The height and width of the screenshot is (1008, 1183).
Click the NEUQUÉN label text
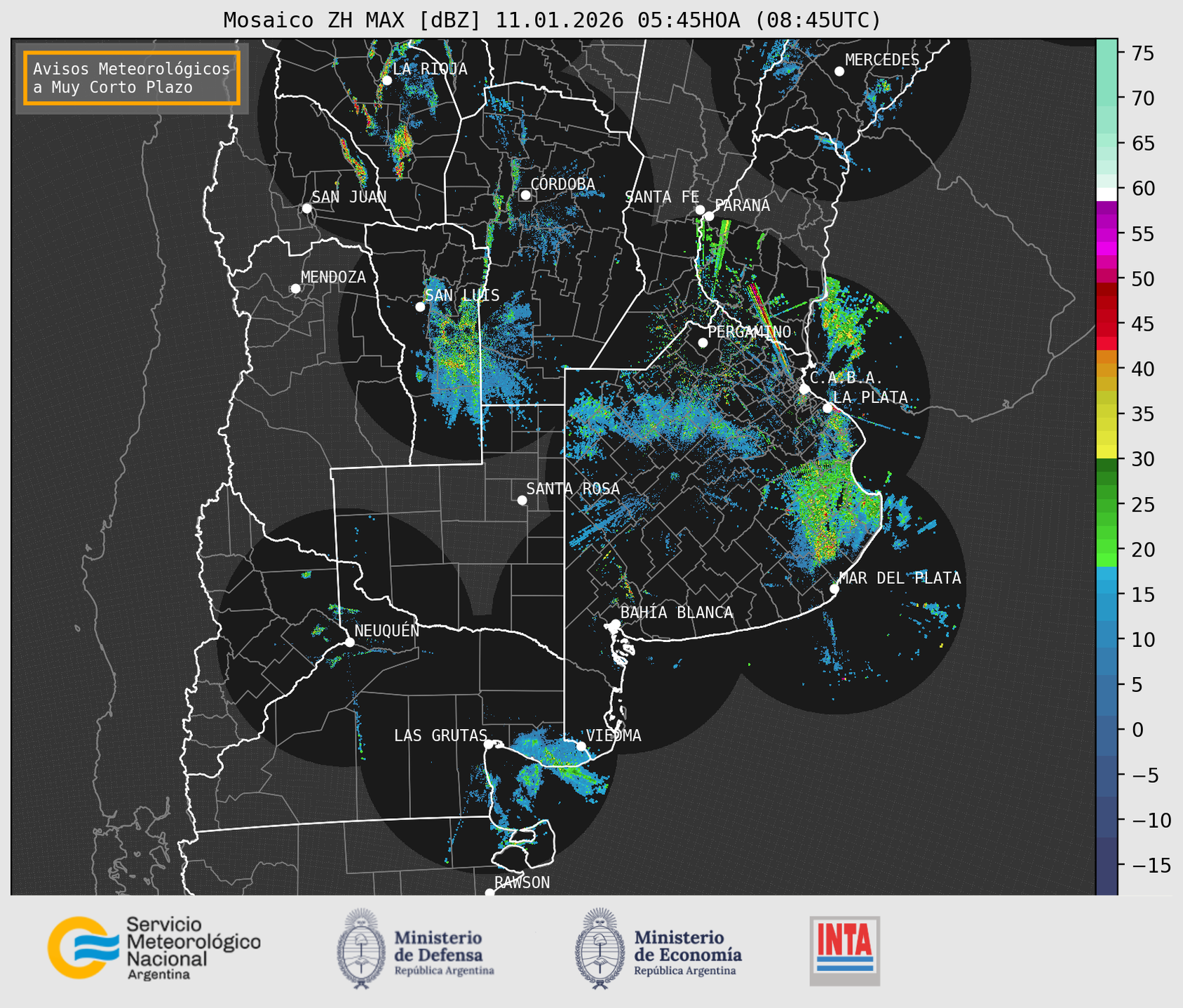tap(387, 631)
